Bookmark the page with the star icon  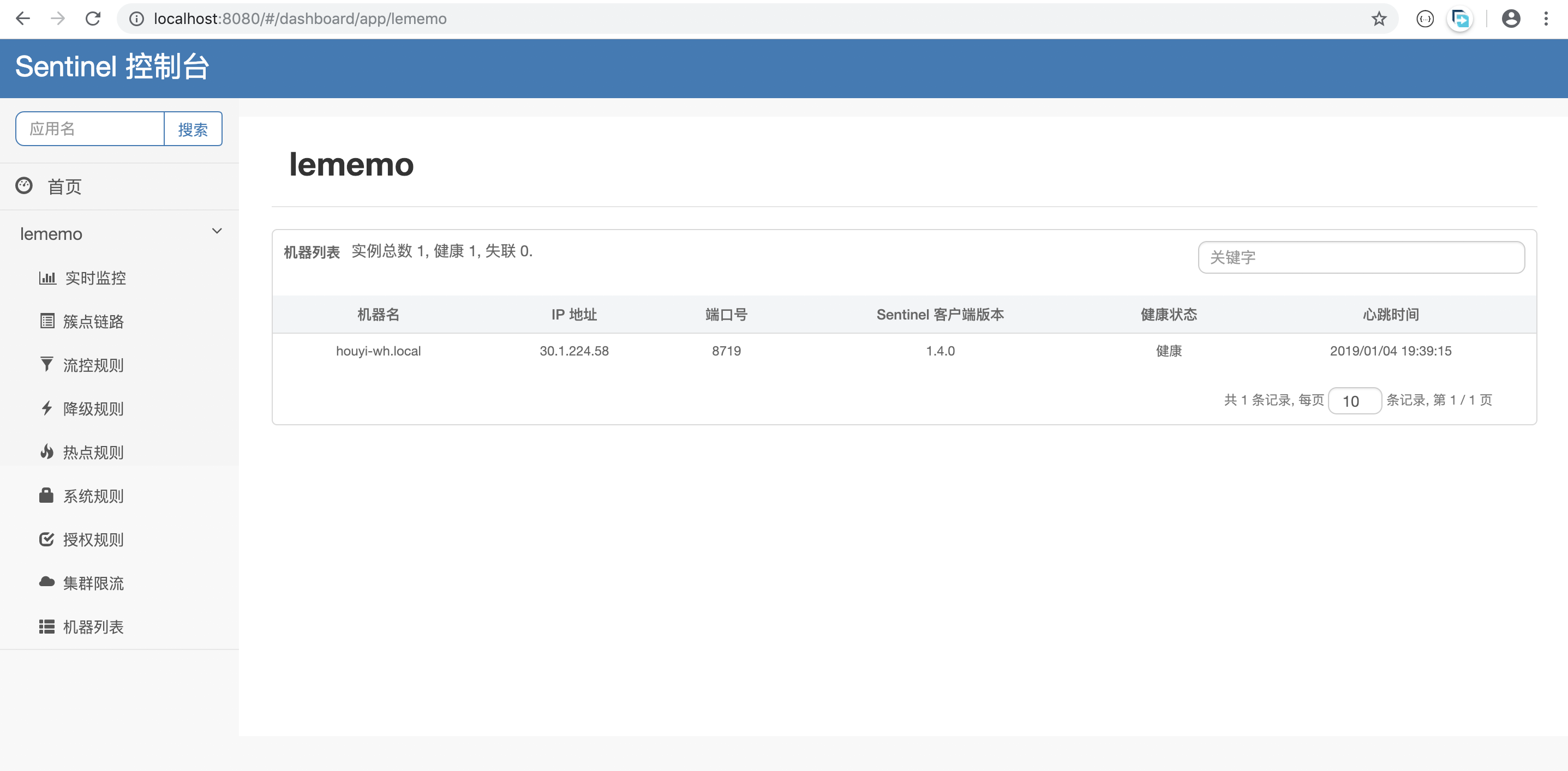(1378, 19)
